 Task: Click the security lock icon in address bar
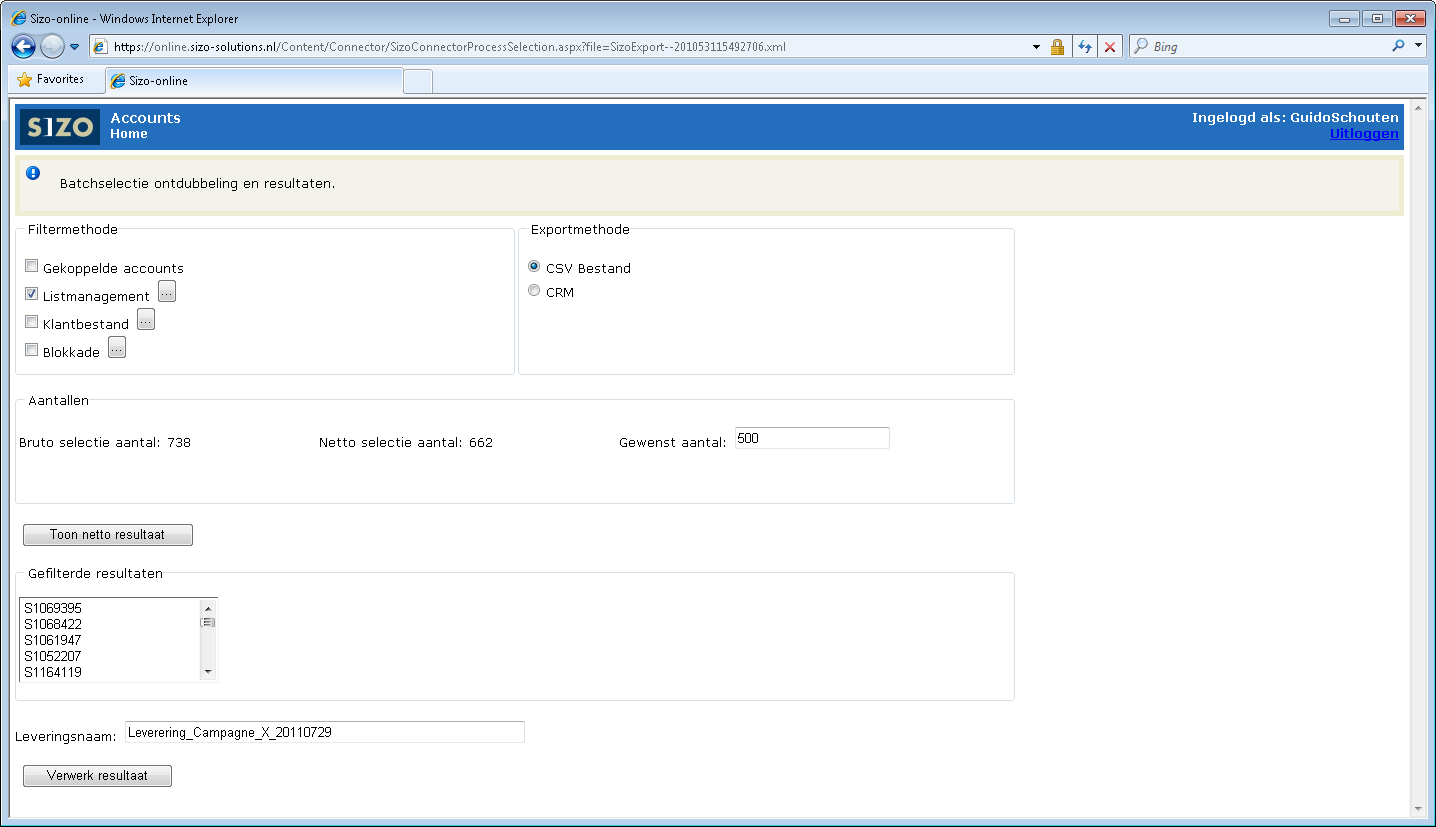coord(1057,47)
